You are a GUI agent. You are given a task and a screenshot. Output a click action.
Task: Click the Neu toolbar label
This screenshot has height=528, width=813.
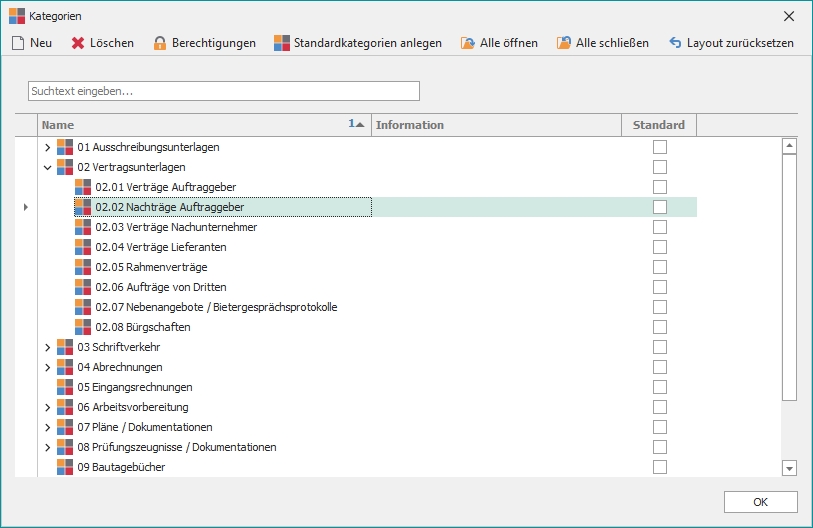(41, 43)
